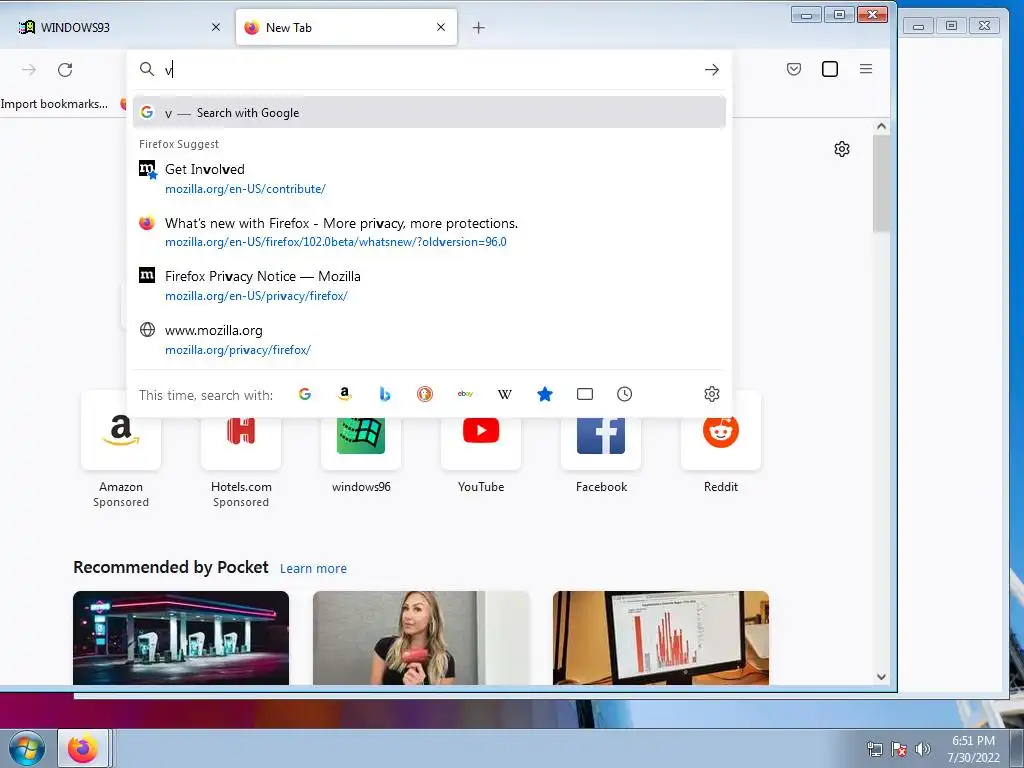Image resolution: width=1024 pixels, height=768 pixels.
Task: Click the square toolbar icon beside Pocket
Action: point(829,69)
